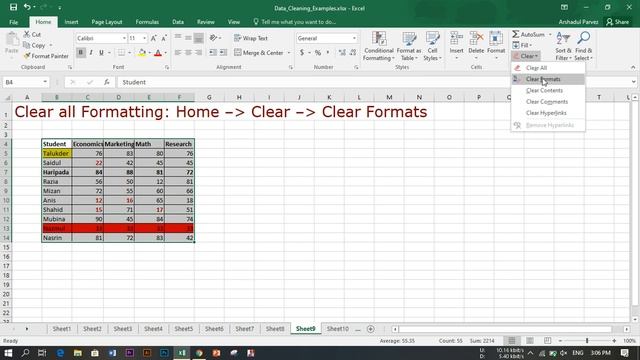Click the Save icon in quick access toolbar
The height and width of the screenshot is (360, 640).
(x=13, y=7)
